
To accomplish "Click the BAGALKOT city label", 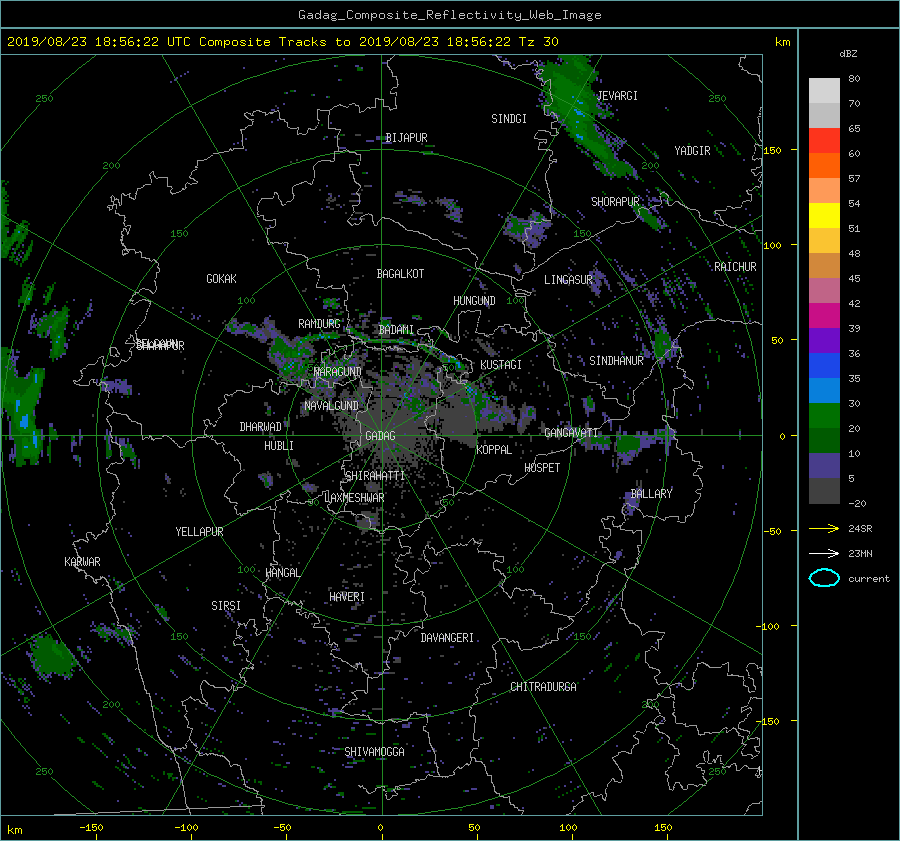I will point(400,274).
